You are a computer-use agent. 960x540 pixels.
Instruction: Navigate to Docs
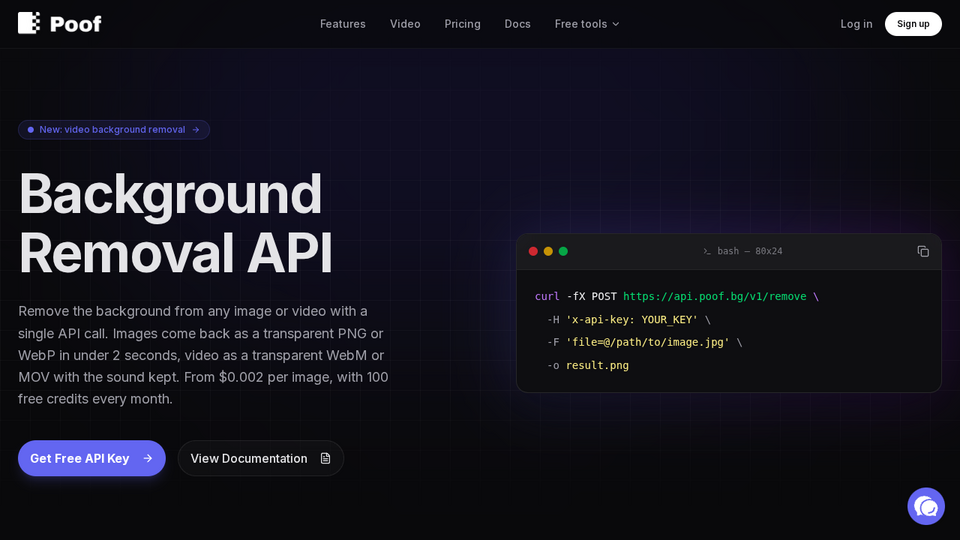tap(517, 24)
